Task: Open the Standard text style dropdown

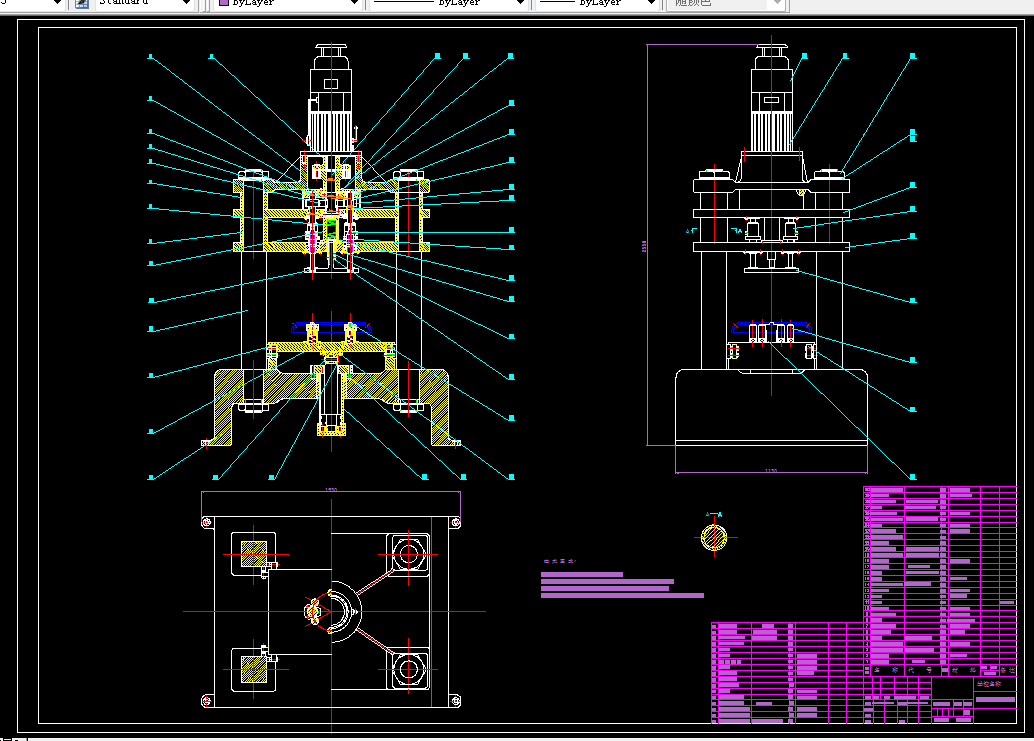Action: pos(145,3)
